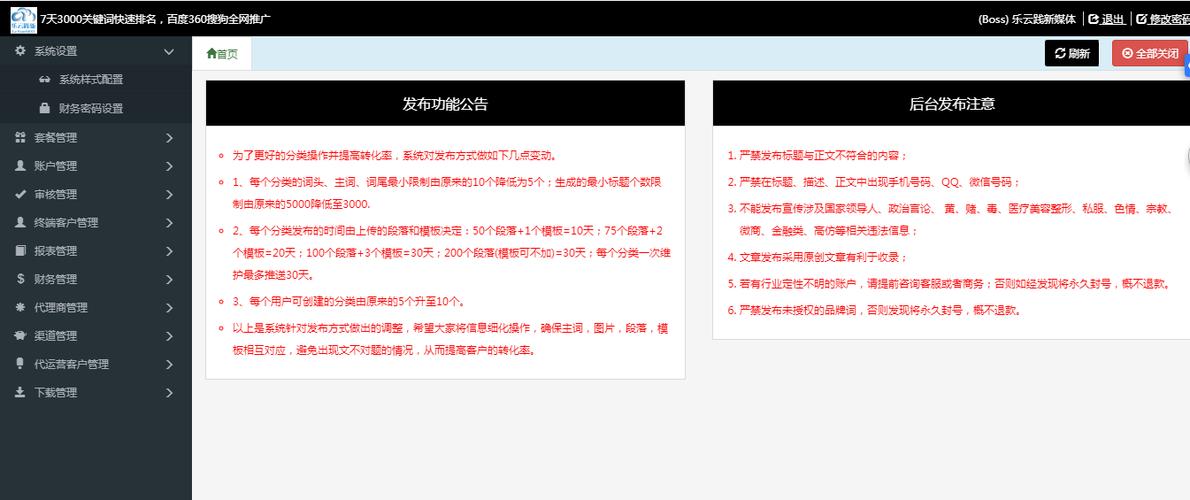
Task: Switch to the 首页 tab
Action: [x=222, y=54]
